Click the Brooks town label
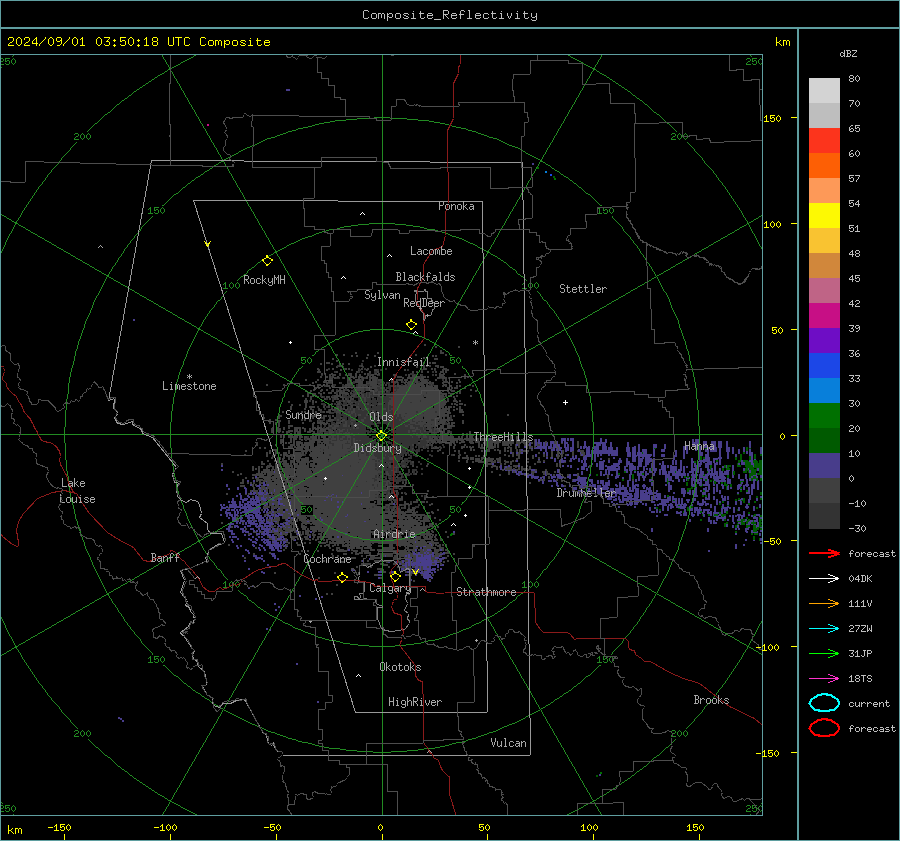This screenshot has width=900, height=841. click(711, 700)
